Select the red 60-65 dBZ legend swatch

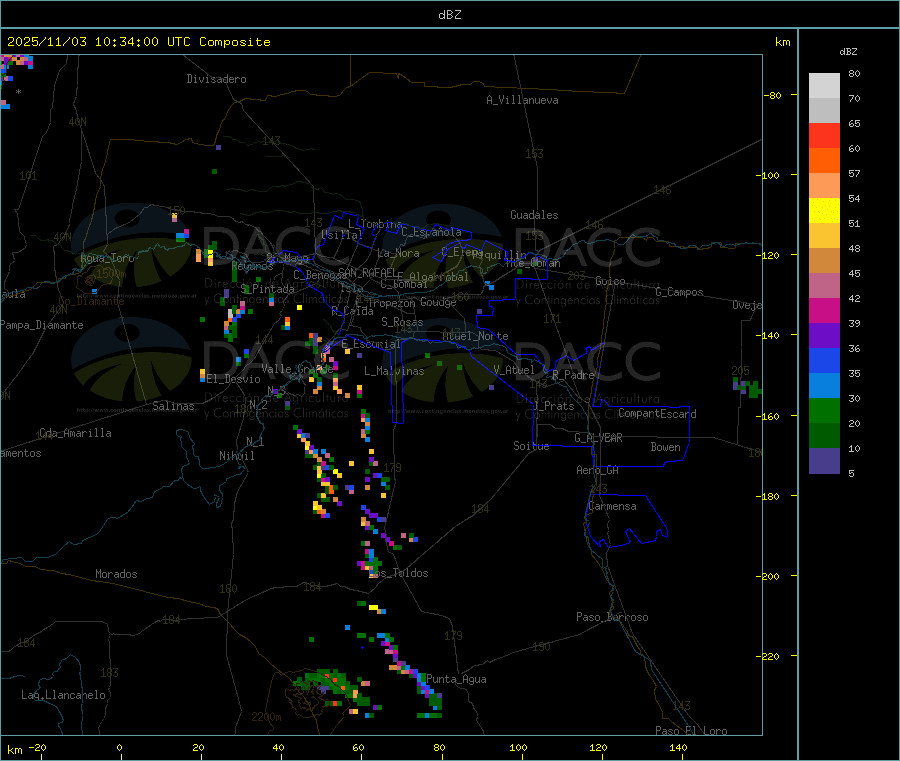(824, 135)
